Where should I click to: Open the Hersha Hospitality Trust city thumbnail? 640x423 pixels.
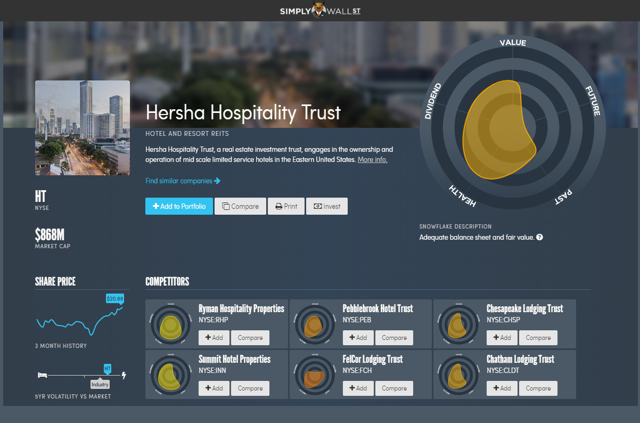82,128
